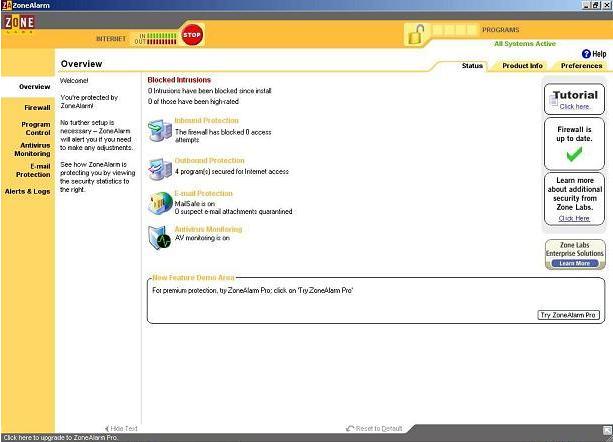Click the Internet Lock padlock icon
The width and height of the screenshot is (613, 442).
click(x=416, y=35)
